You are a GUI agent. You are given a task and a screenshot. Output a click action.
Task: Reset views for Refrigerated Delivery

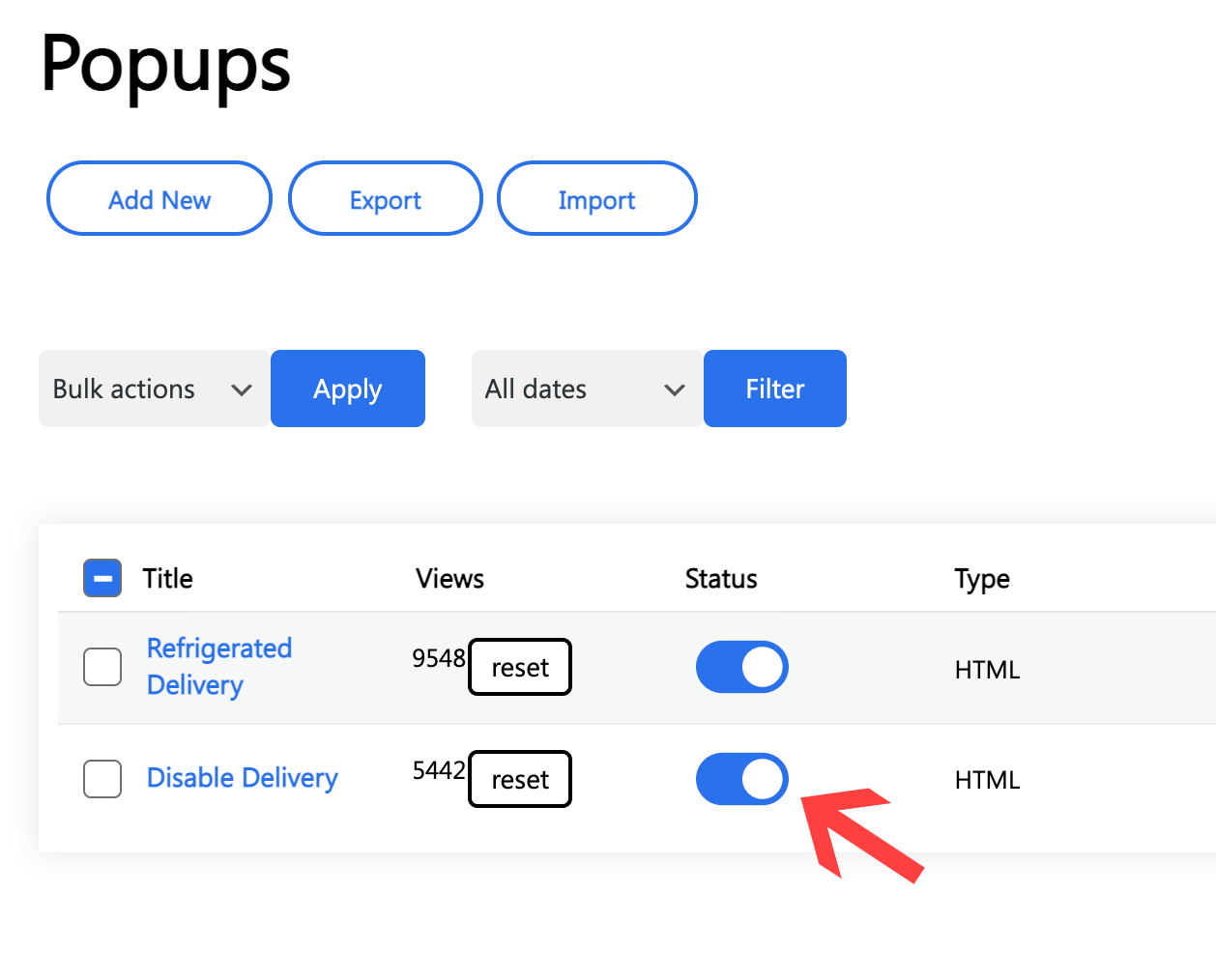520,667
